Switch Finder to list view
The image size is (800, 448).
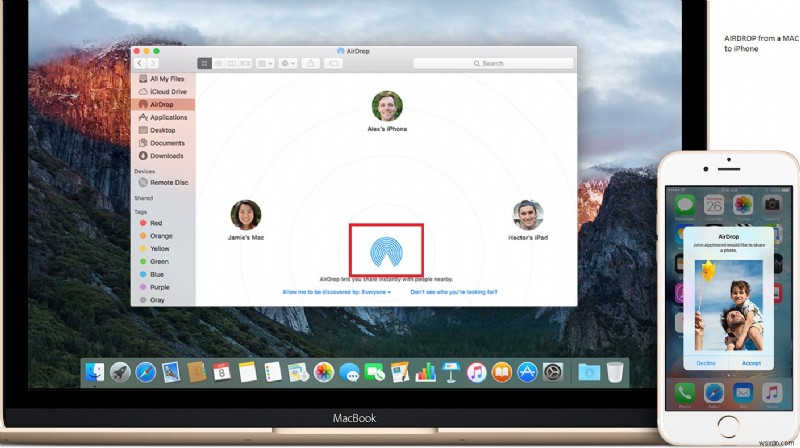(x=218, y=63)
